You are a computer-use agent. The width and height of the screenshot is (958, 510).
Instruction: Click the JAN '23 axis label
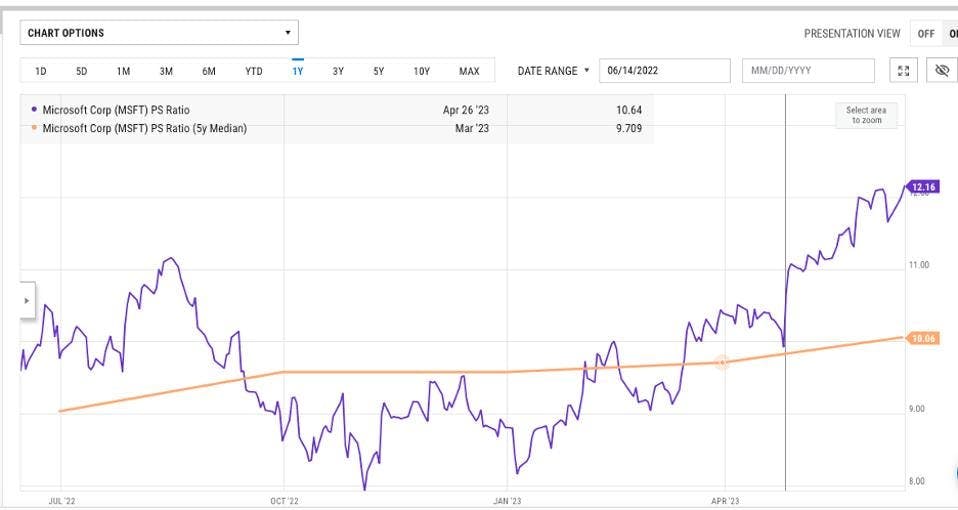click(508, 501)
